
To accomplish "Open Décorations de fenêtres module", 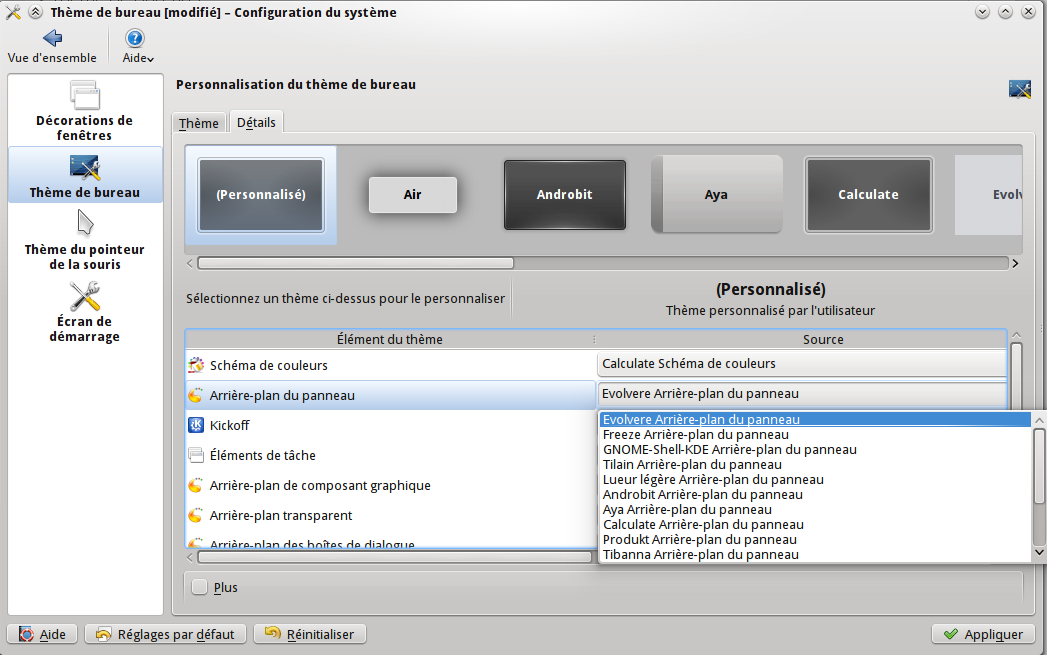I will [x=85, y=111].
